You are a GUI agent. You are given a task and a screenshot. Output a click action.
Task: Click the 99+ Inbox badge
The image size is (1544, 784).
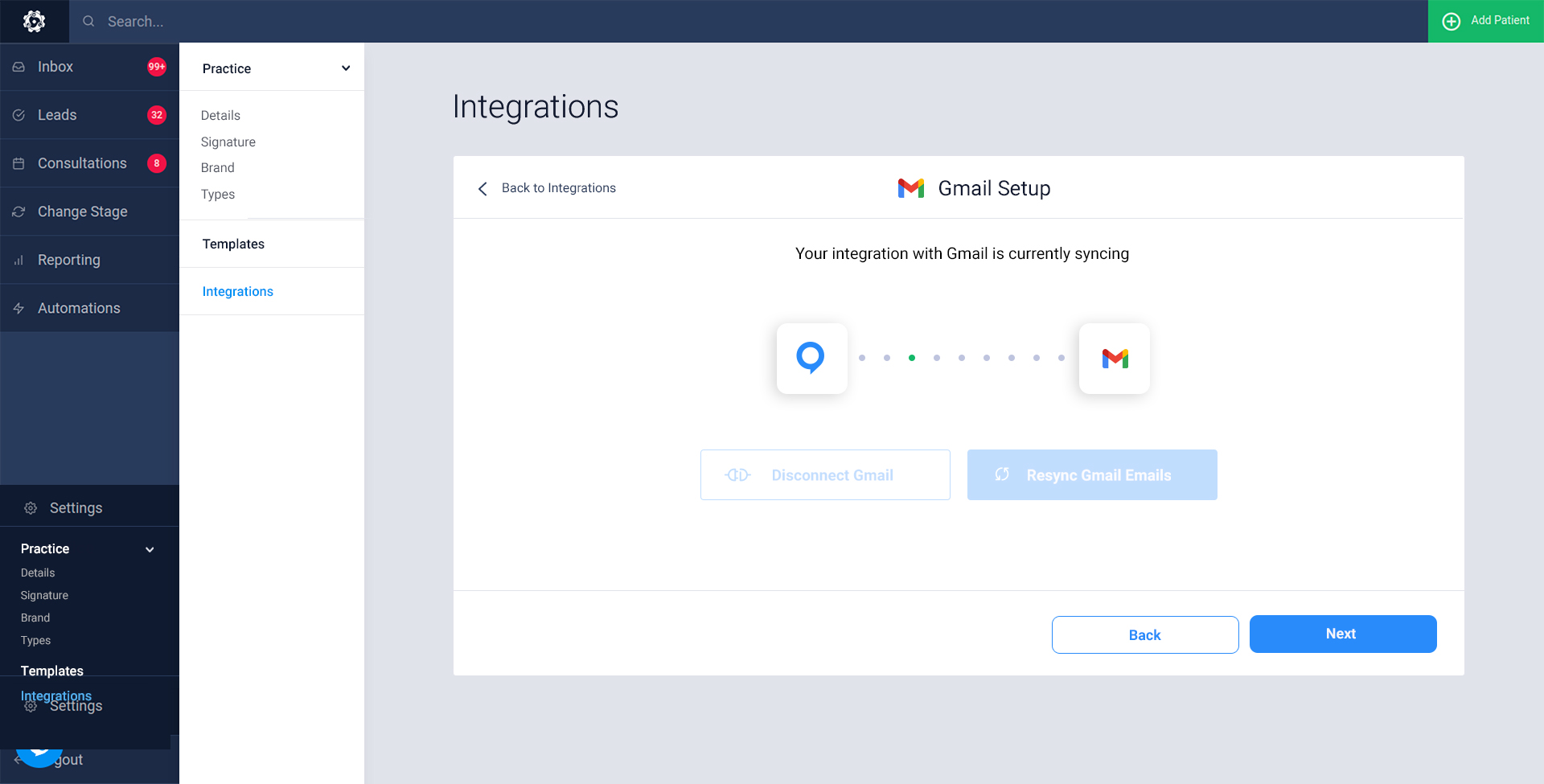point(157,67)
